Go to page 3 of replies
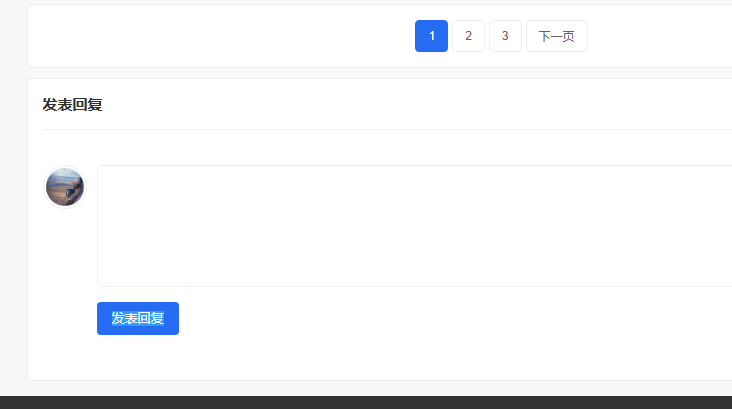This screenshot has height=409, width=732. (x=505, y=36)
